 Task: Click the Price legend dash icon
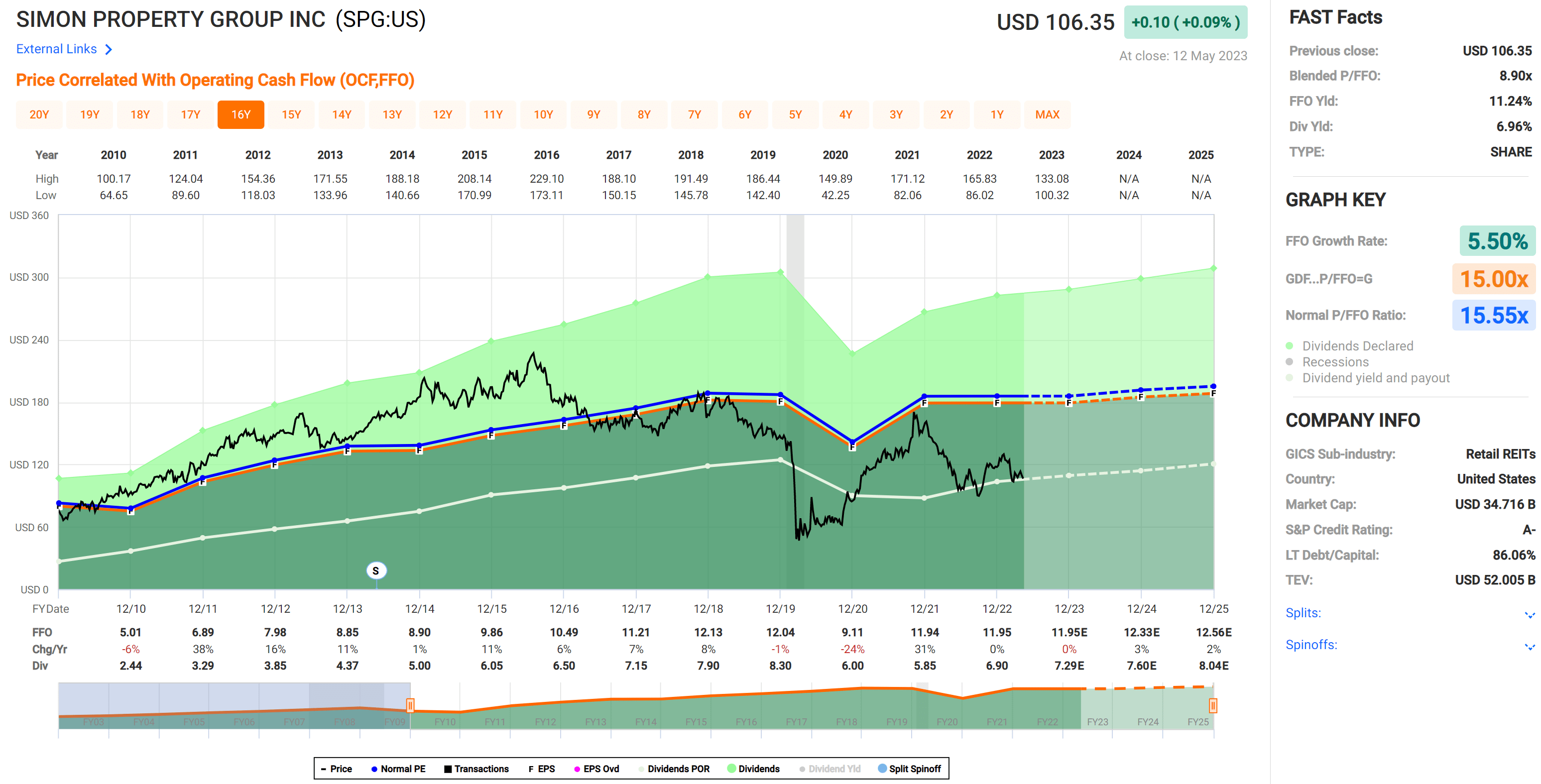click(323, 769)
